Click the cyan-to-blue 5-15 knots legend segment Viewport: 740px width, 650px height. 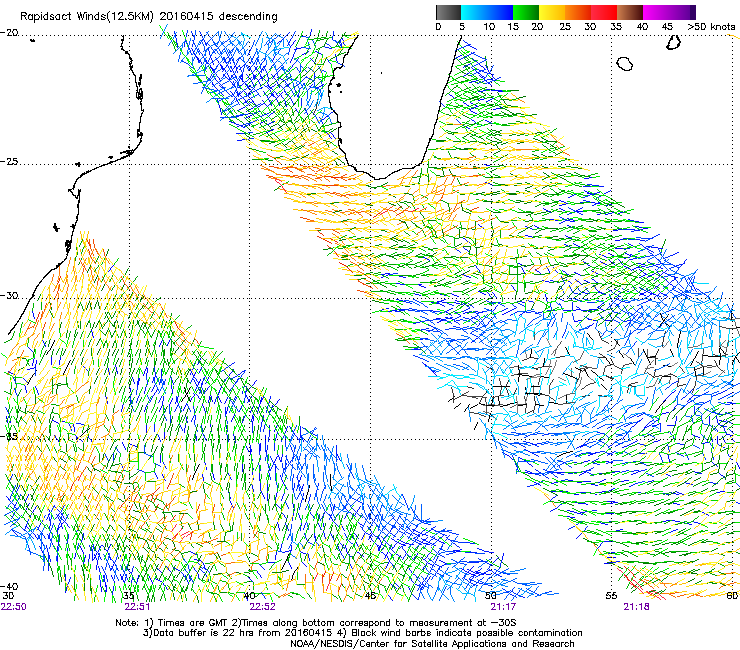click(487, 12)
